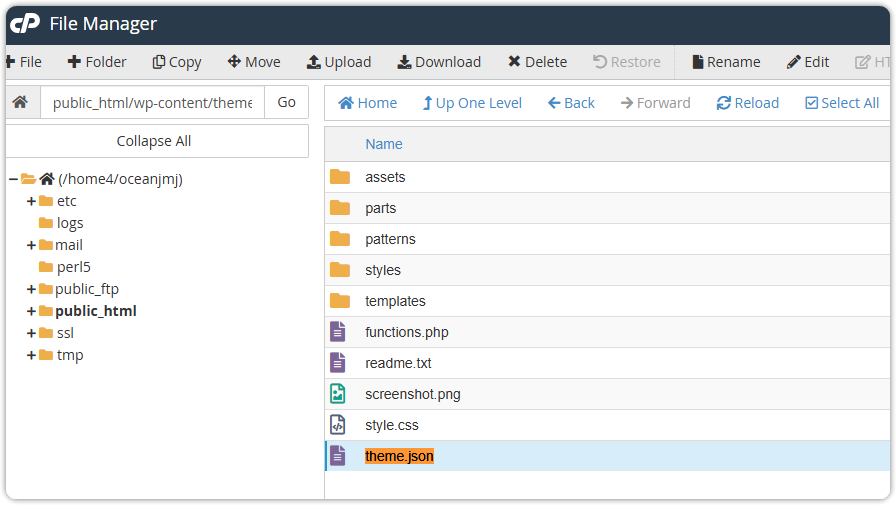Check Select All files
Image resolution: width=896 pixels, height=505 pixels.
coord(842,103)
